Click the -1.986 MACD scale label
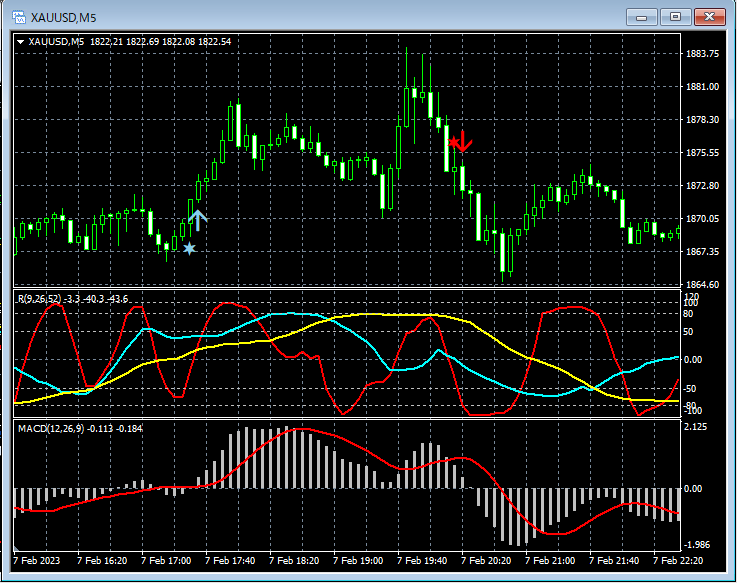This screenshot has height=583, width=738. (x=697, y=544)
